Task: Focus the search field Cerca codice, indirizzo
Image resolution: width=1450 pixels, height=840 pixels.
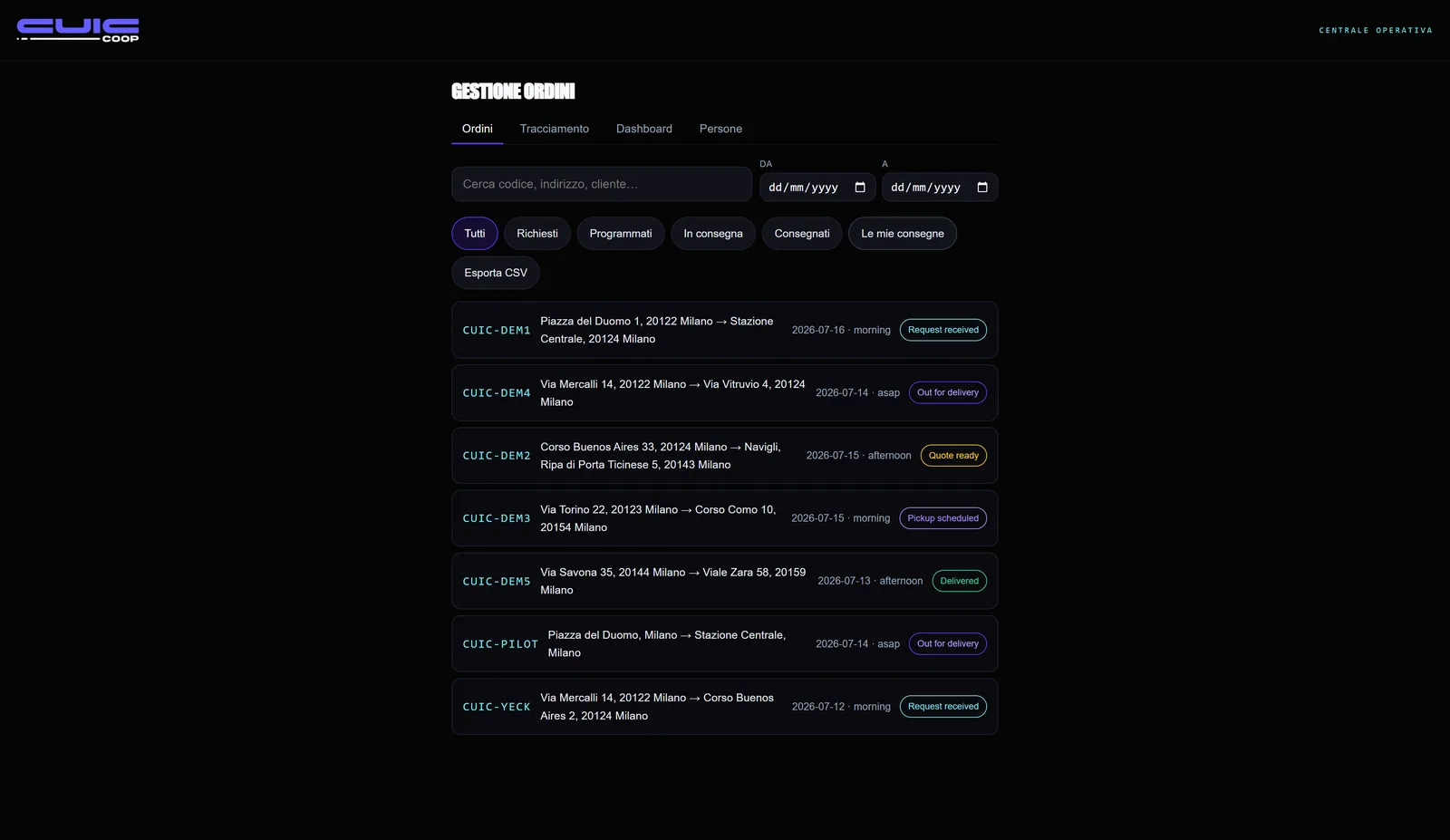Action: [x=602, y=184]
